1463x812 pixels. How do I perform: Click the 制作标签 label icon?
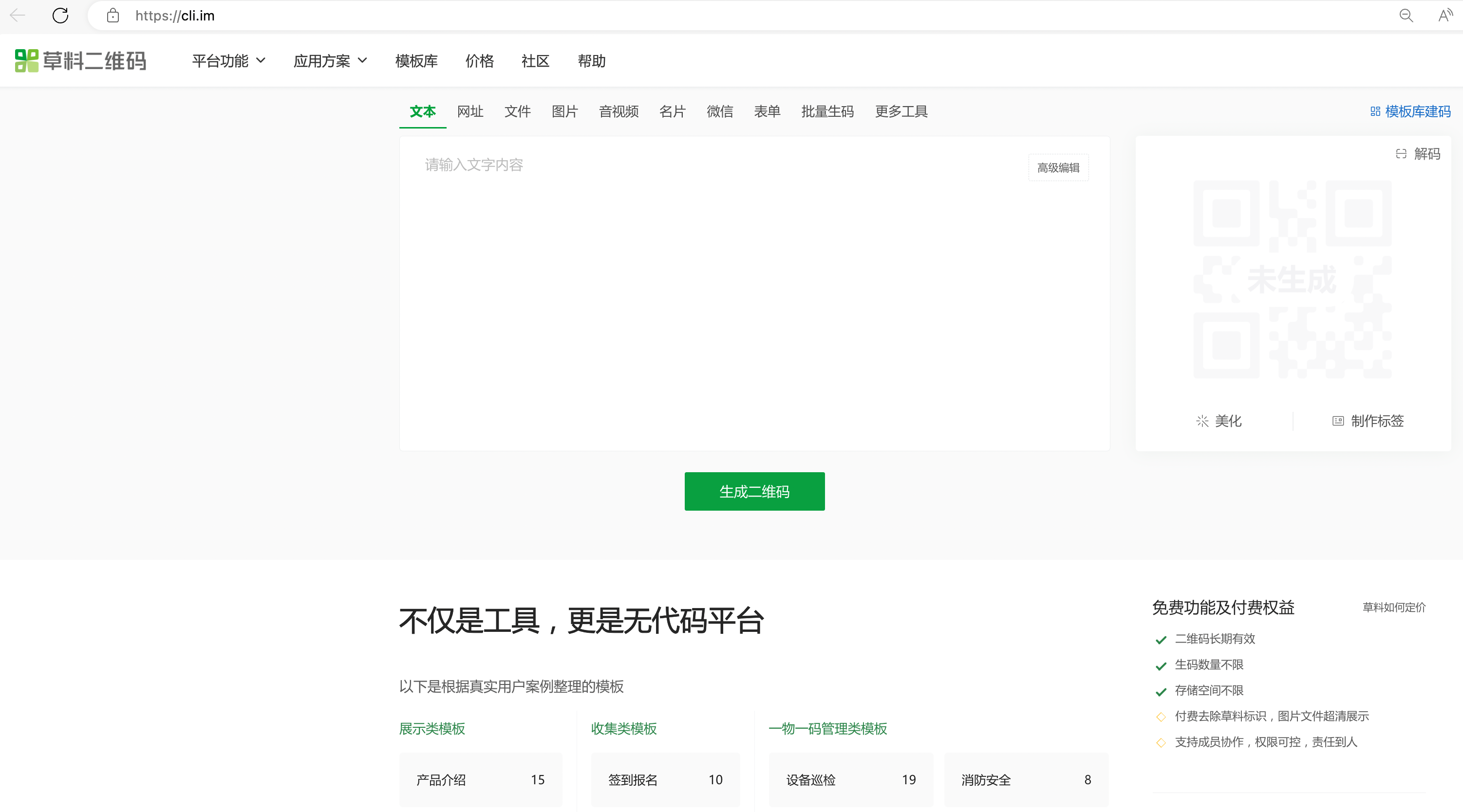[1337, 421]
